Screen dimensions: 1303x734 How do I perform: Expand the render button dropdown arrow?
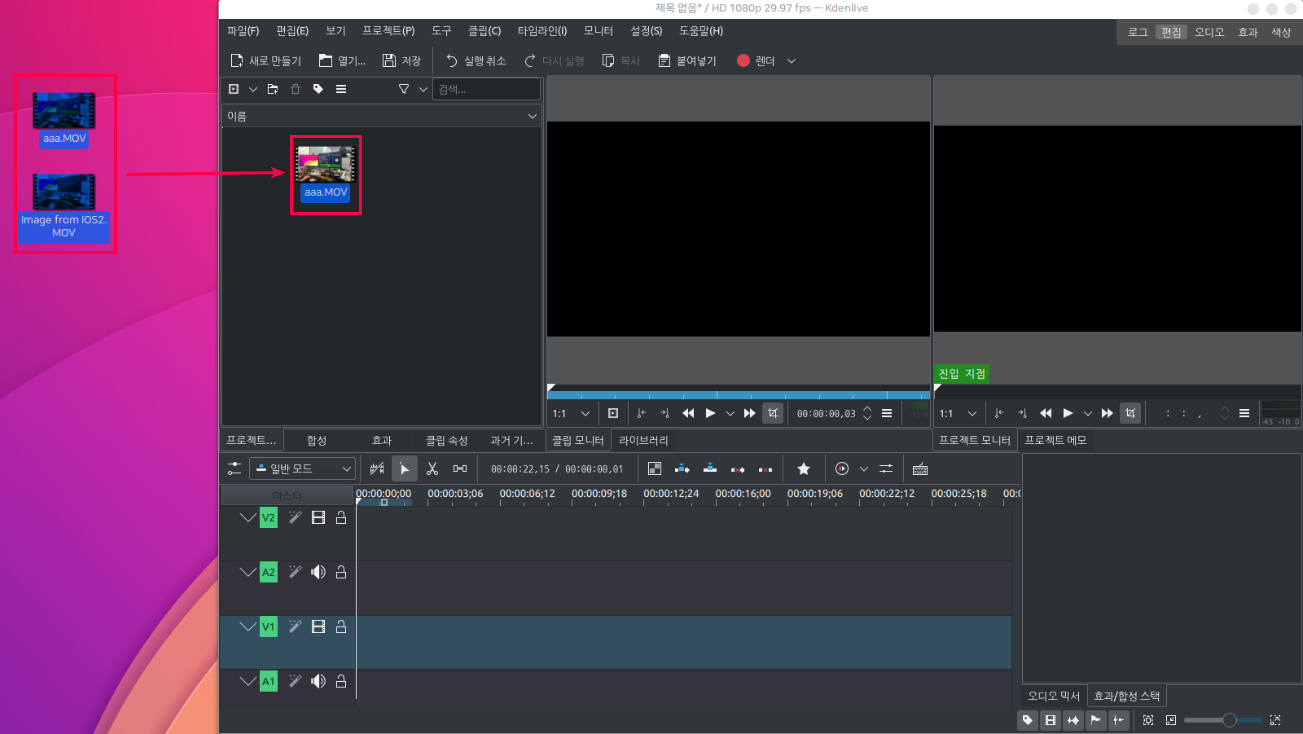coord(792,61)
